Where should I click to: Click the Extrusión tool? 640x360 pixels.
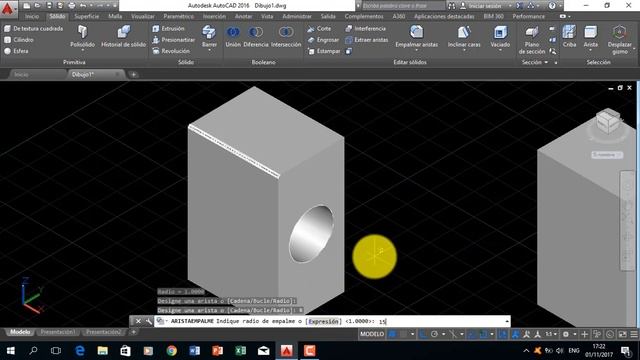click(169, 29)
